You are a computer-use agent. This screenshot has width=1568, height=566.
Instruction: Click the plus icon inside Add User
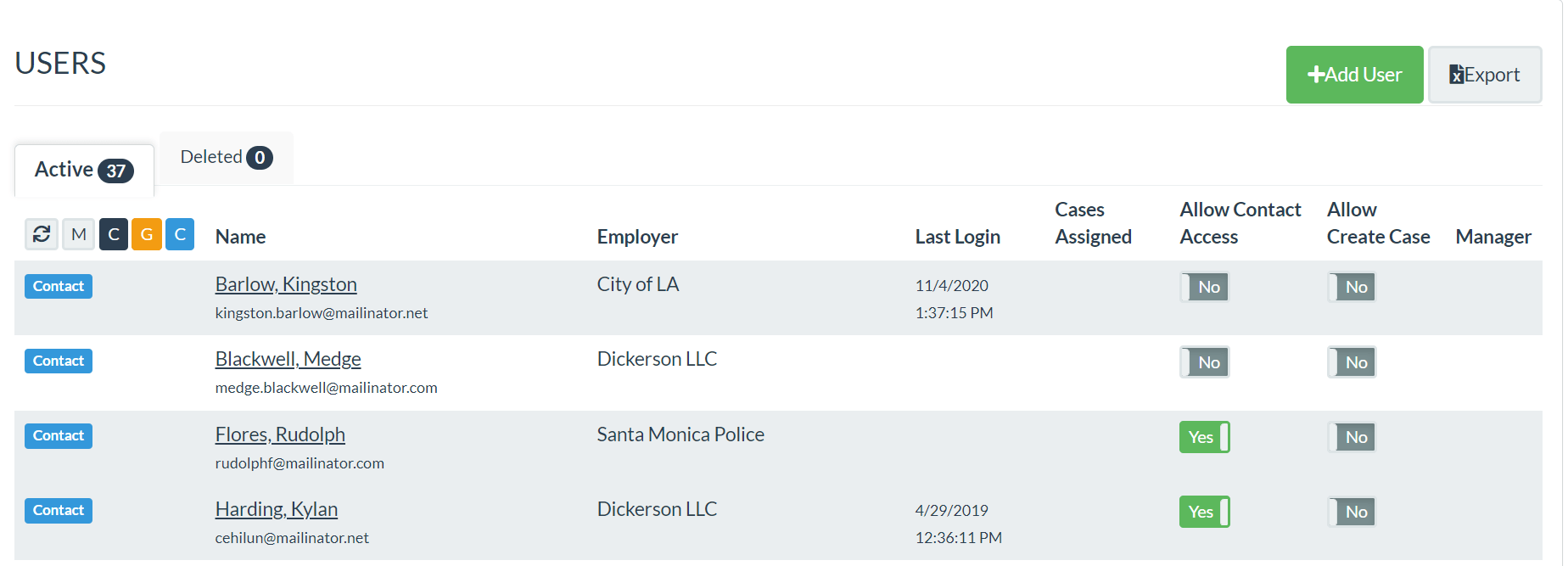[x=1317, y=74]
